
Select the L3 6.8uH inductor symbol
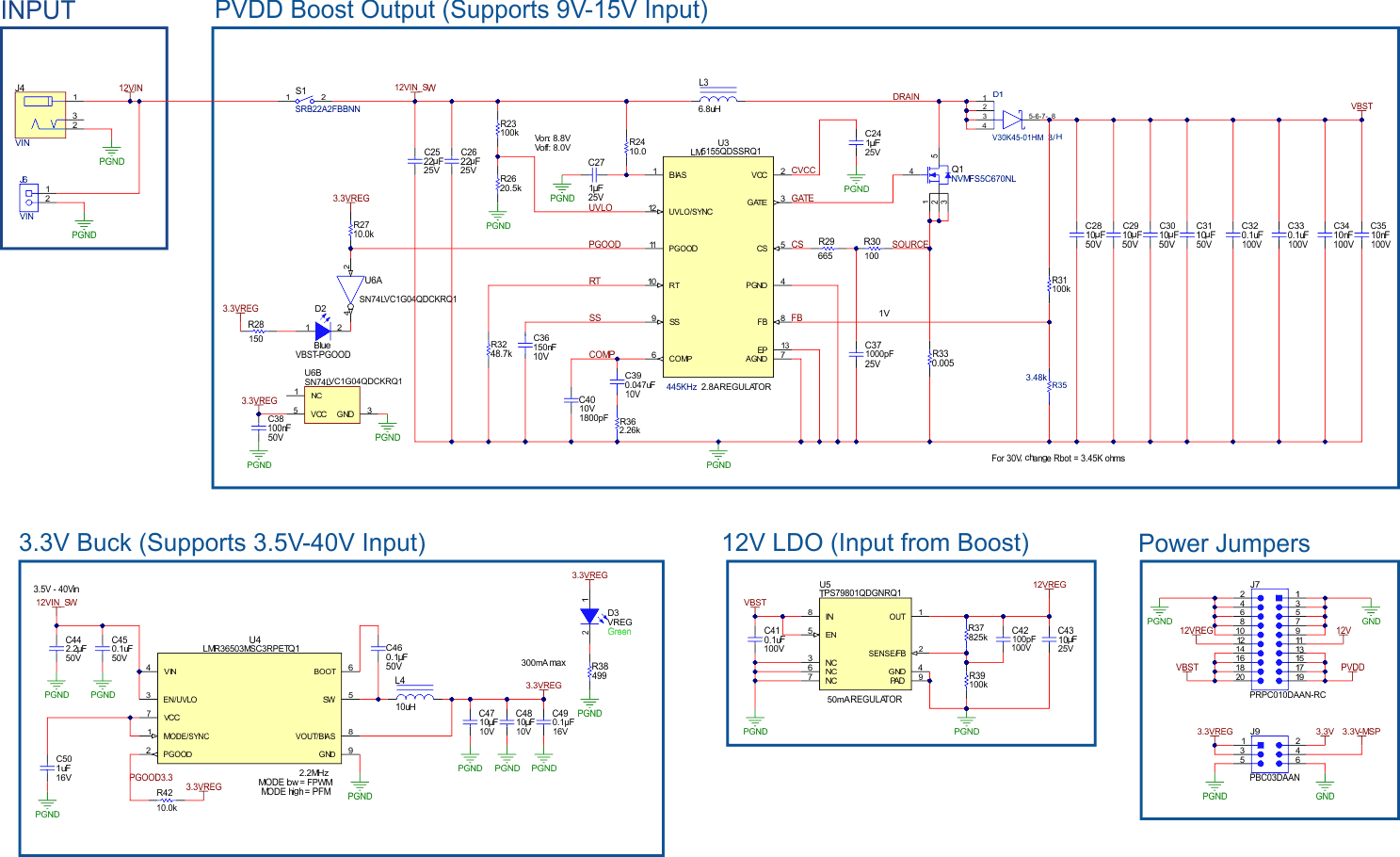(x=717, y=97)
